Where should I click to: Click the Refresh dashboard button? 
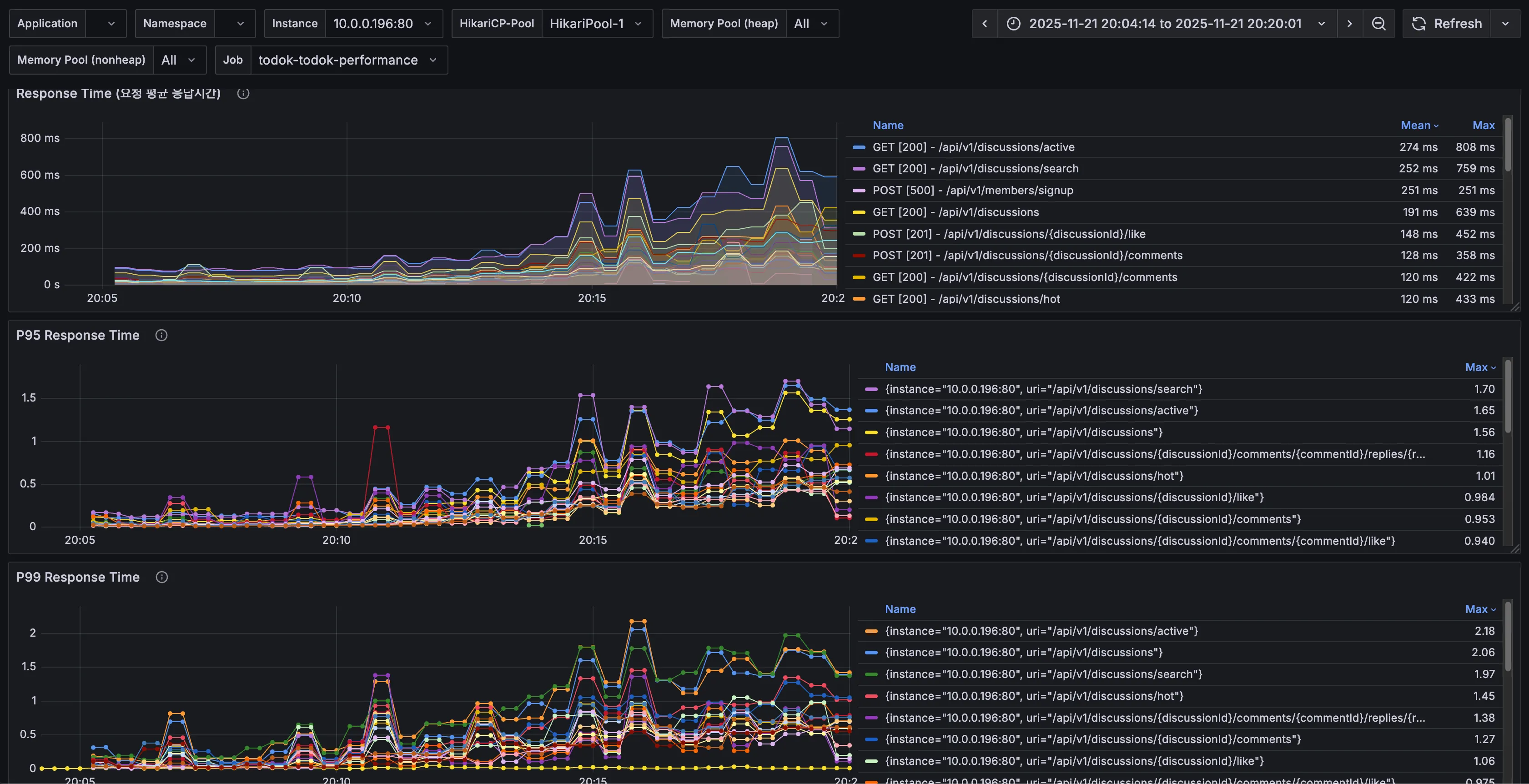pos(1447,24)
